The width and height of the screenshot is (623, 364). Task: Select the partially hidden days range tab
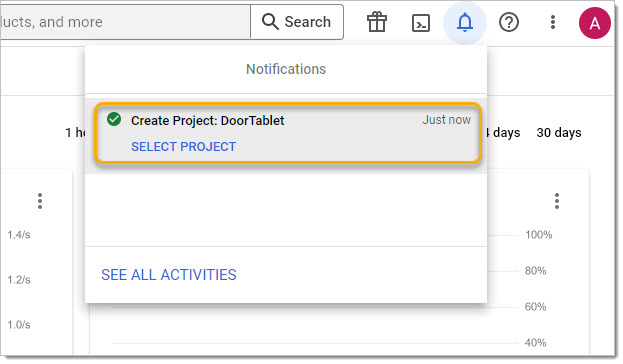(503, 133)
